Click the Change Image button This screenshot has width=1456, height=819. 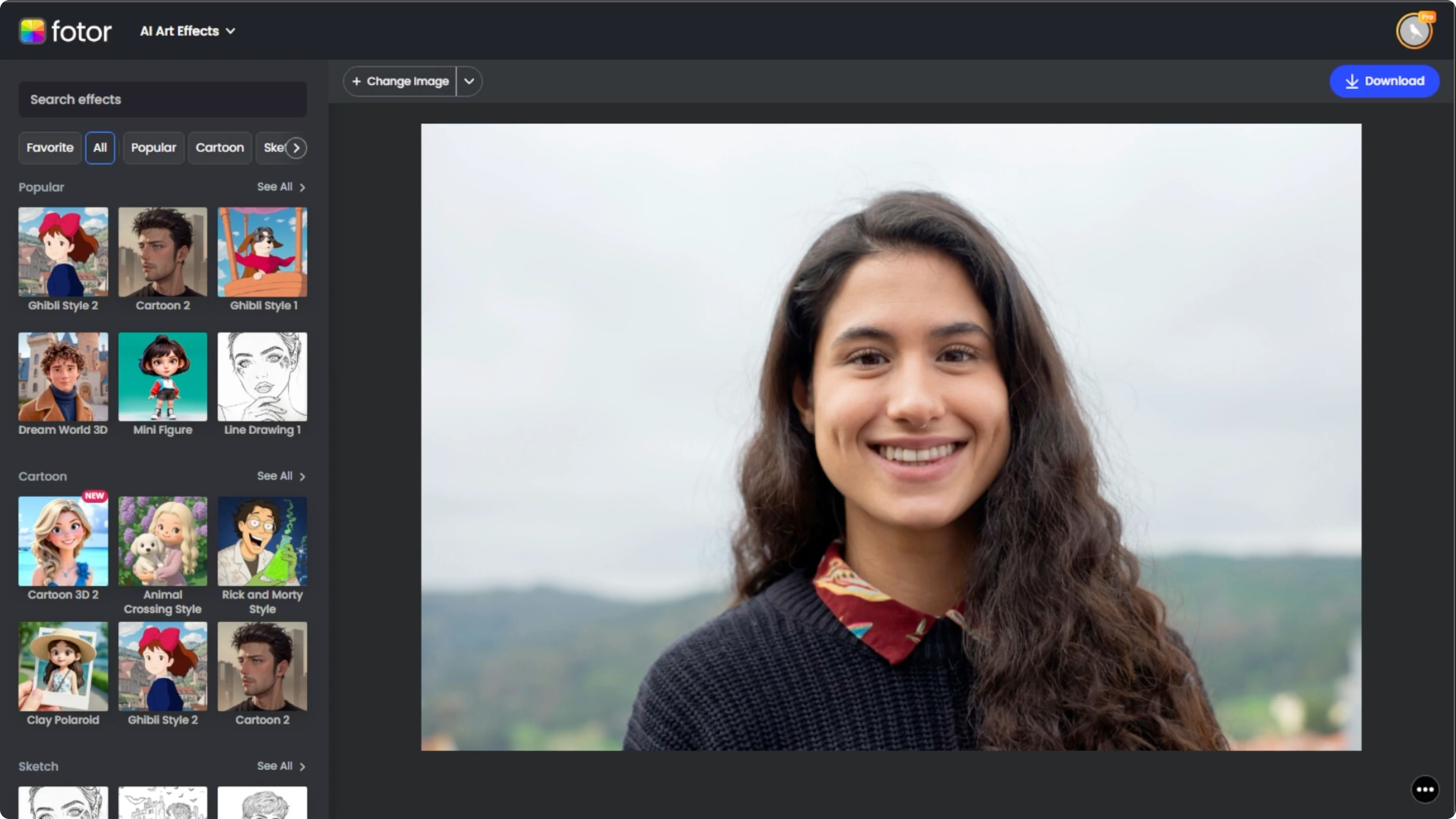coord(400,82)
